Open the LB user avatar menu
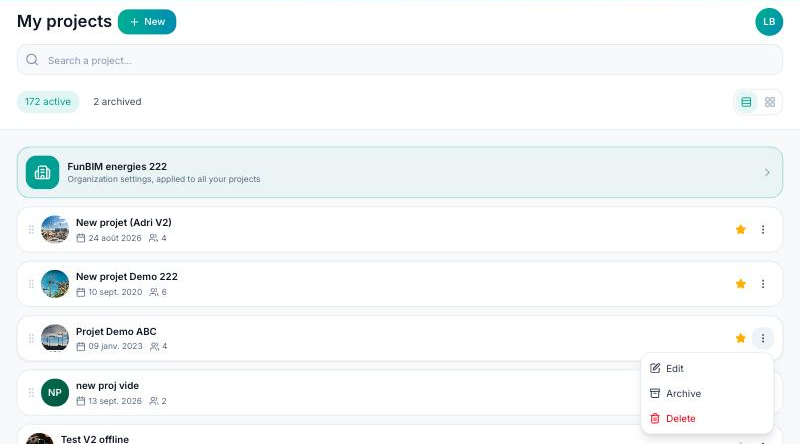The width and height of the screenshot is (800, 444). (769, 22)
